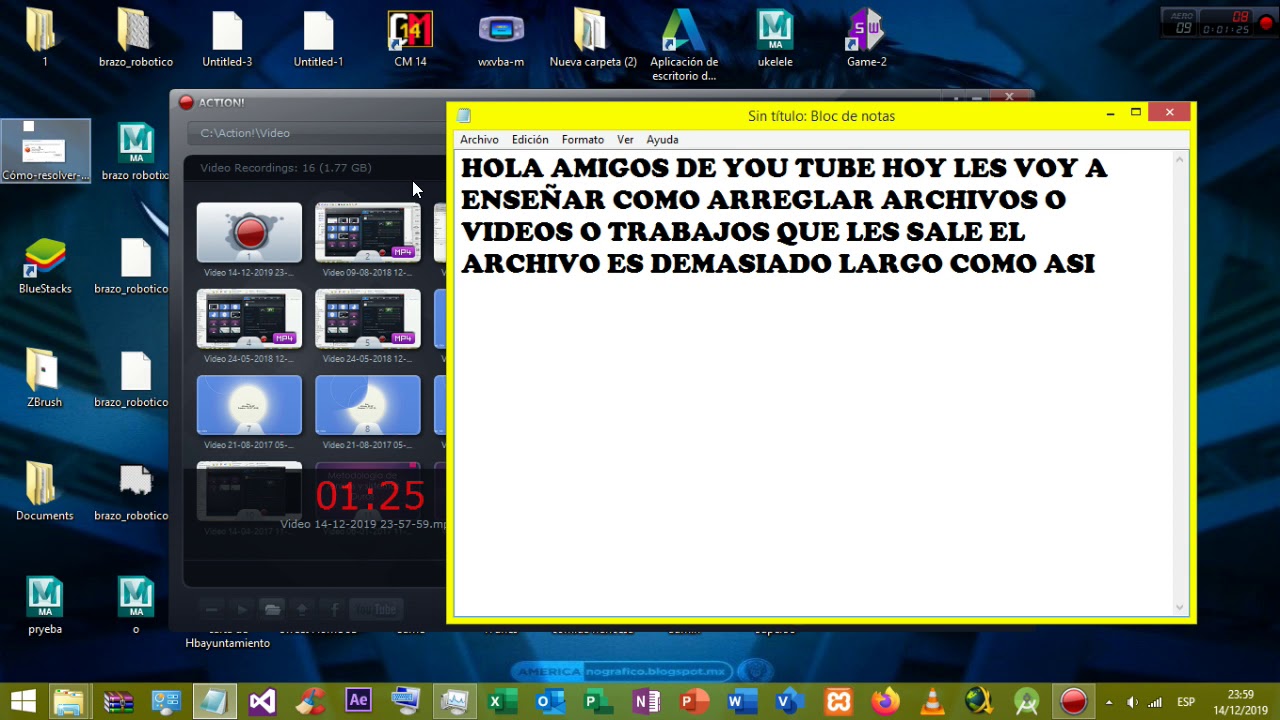The image size is (1280, 720).
Task: Open Untitled-3 file on desktop
Action: (227, 39)
